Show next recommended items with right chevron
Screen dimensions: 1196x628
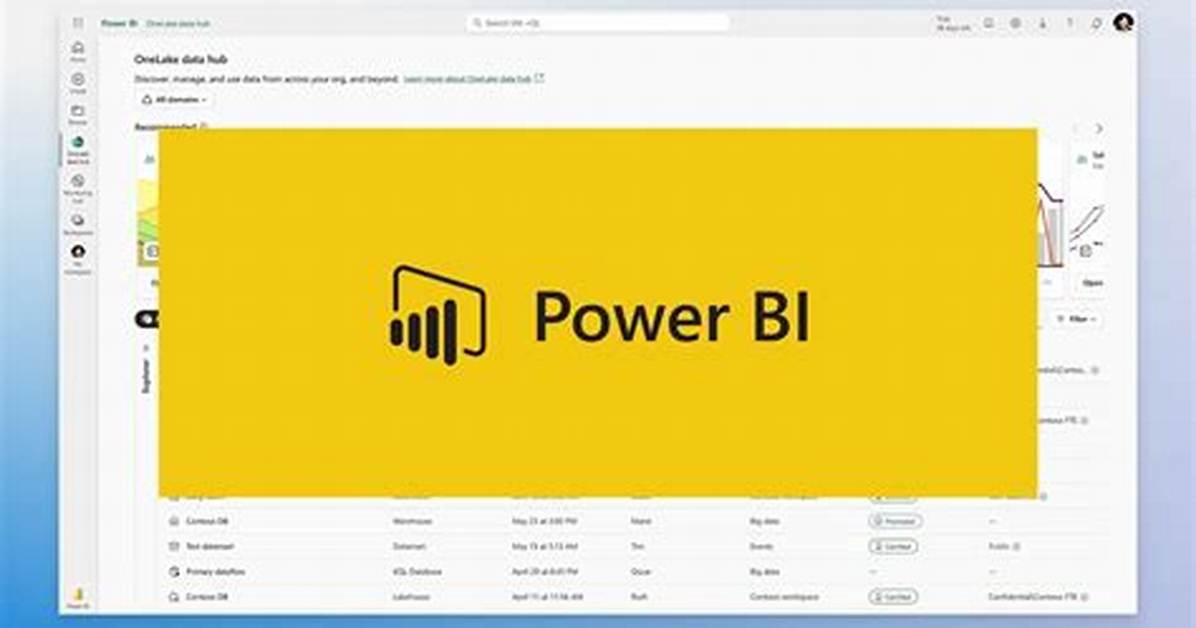(x=1099, y=129)
